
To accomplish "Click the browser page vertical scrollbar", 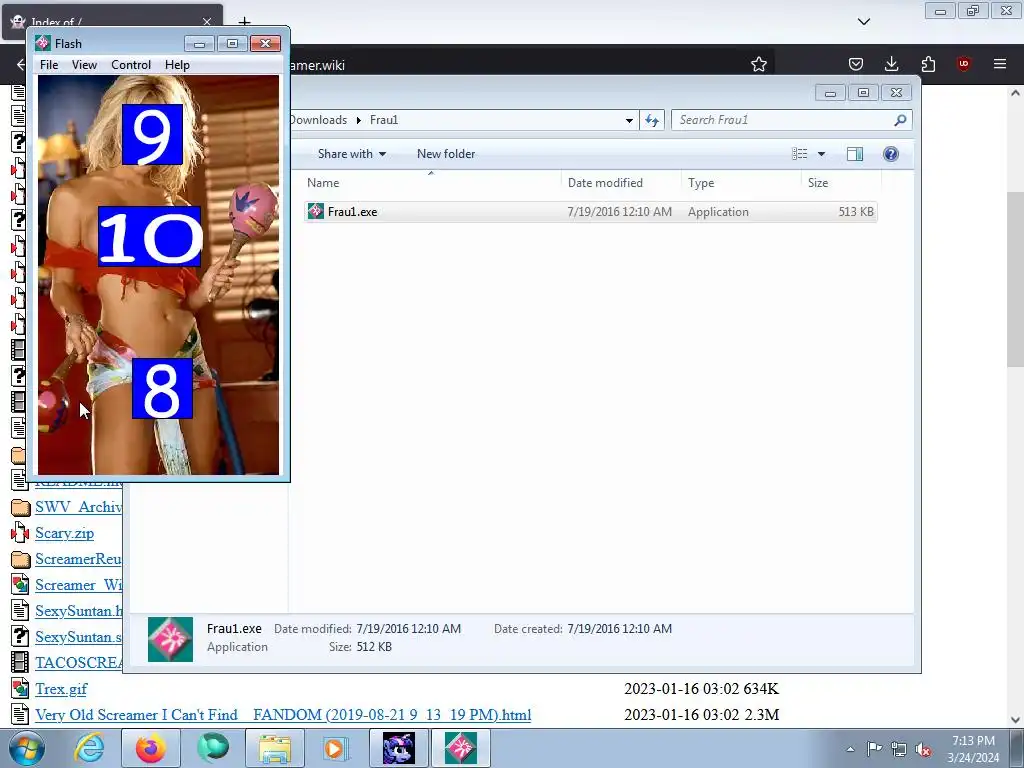I will click(1015, 280).
